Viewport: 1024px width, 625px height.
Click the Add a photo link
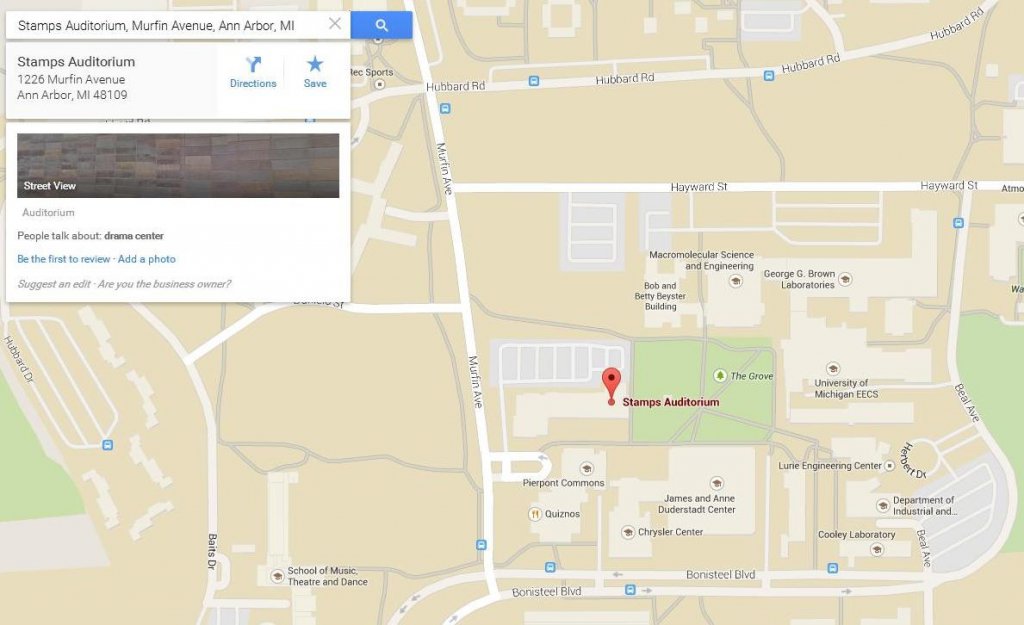pos(147,259)
